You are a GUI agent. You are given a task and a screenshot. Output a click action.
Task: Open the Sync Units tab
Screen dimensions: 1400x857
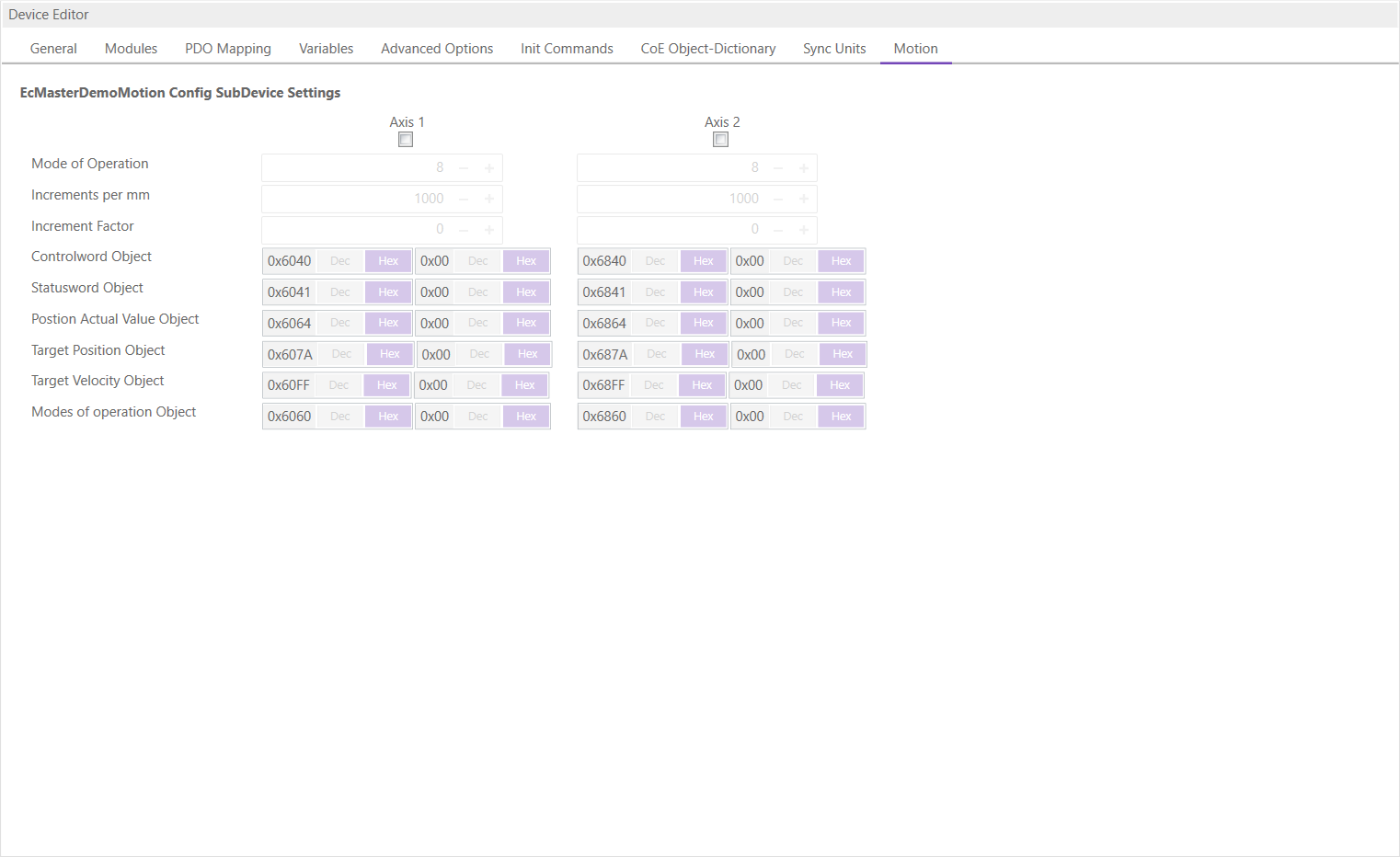pyautogui.click(x=833, y=49)
